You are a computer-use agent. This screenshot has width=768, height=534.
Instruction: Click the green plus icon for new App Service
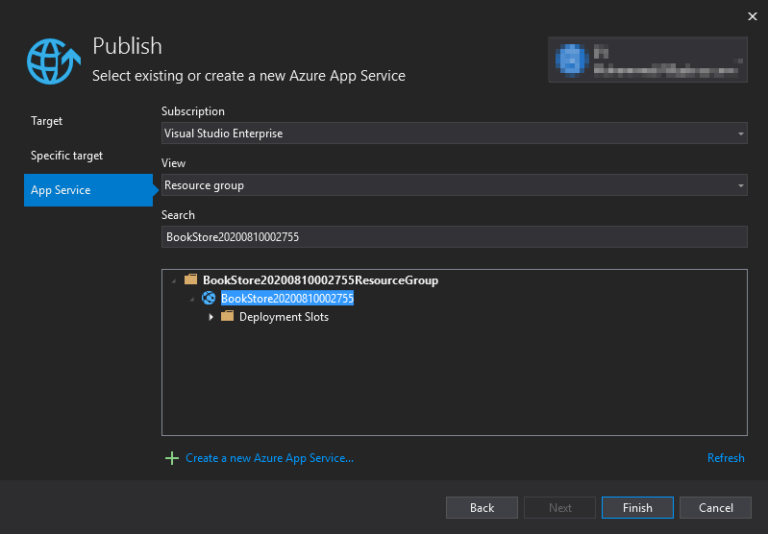(172, 458)
